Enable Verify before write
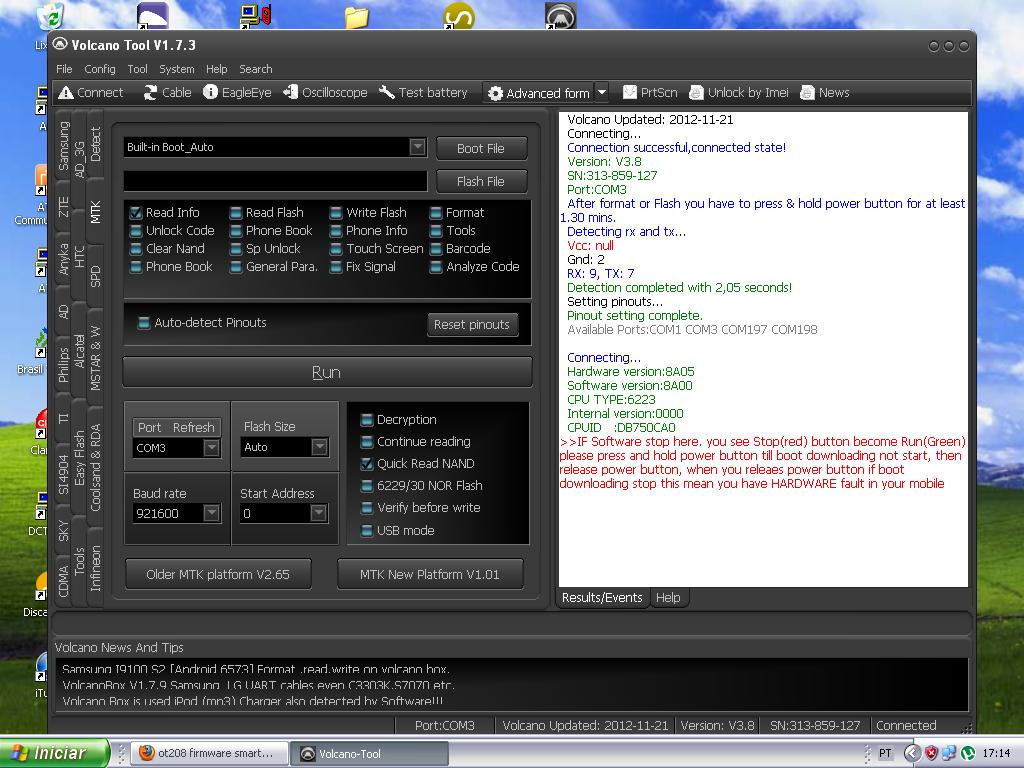Image resolution: width=1024 pixels, height=768 pixels. click(x=366, y=507)
